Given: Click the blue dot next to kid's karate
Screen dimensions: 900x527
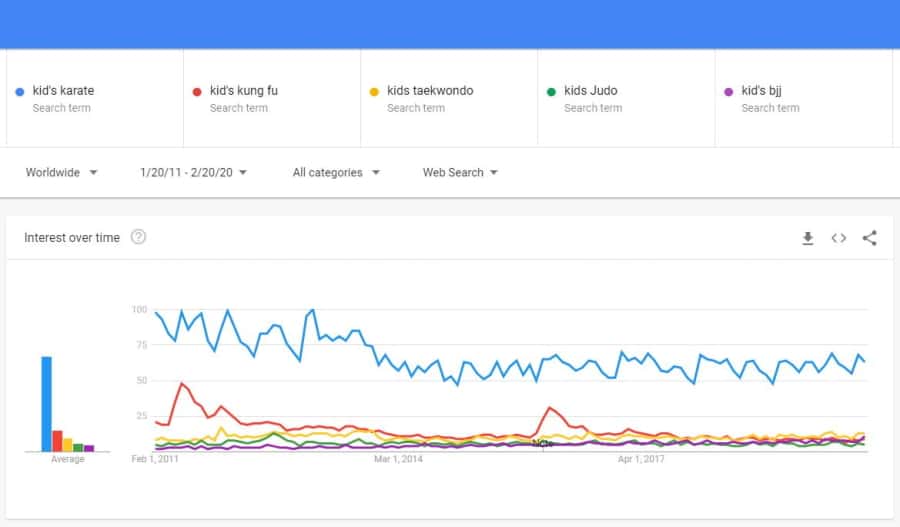Looking at the screenshot, I should [20, 92].
